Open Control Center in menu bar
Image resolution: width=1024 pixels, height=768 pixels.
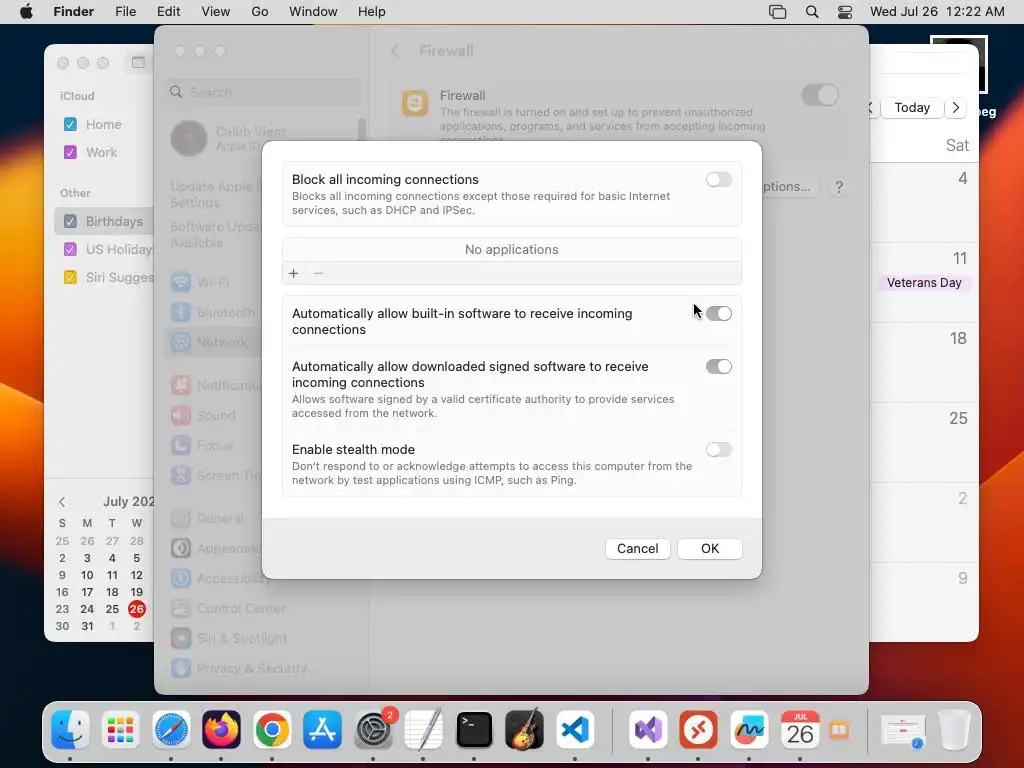(x=844, y=12)
